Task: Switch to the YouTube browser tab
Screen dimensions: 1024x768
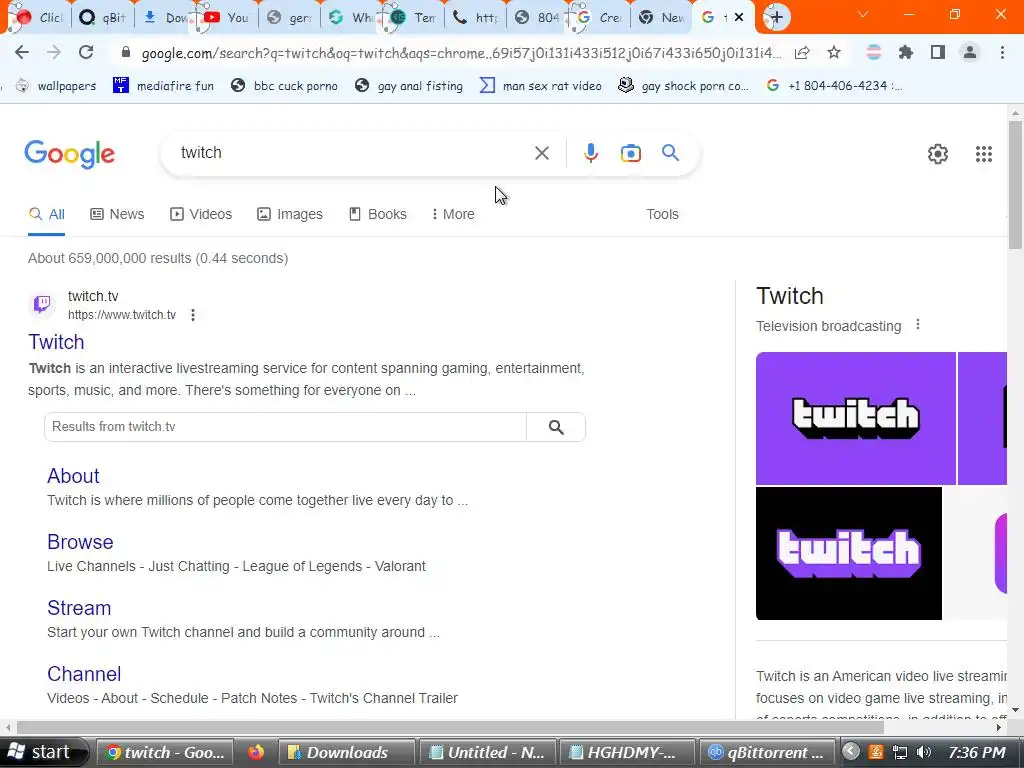Action: (225, 18)
